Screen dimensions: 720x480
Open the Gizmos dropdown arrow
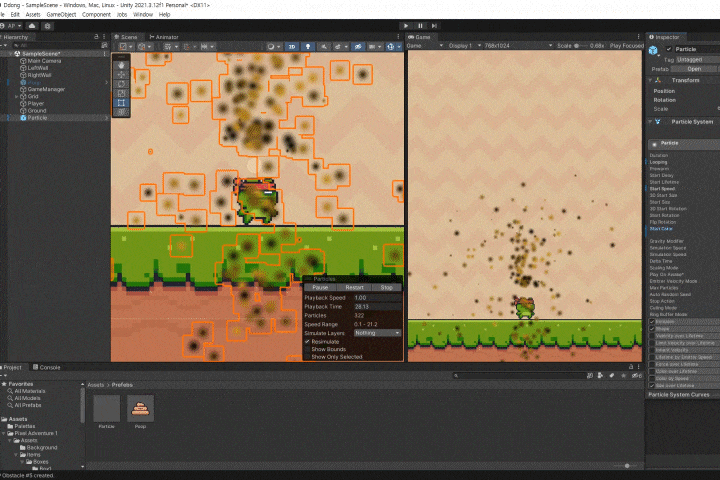(399, 46)
